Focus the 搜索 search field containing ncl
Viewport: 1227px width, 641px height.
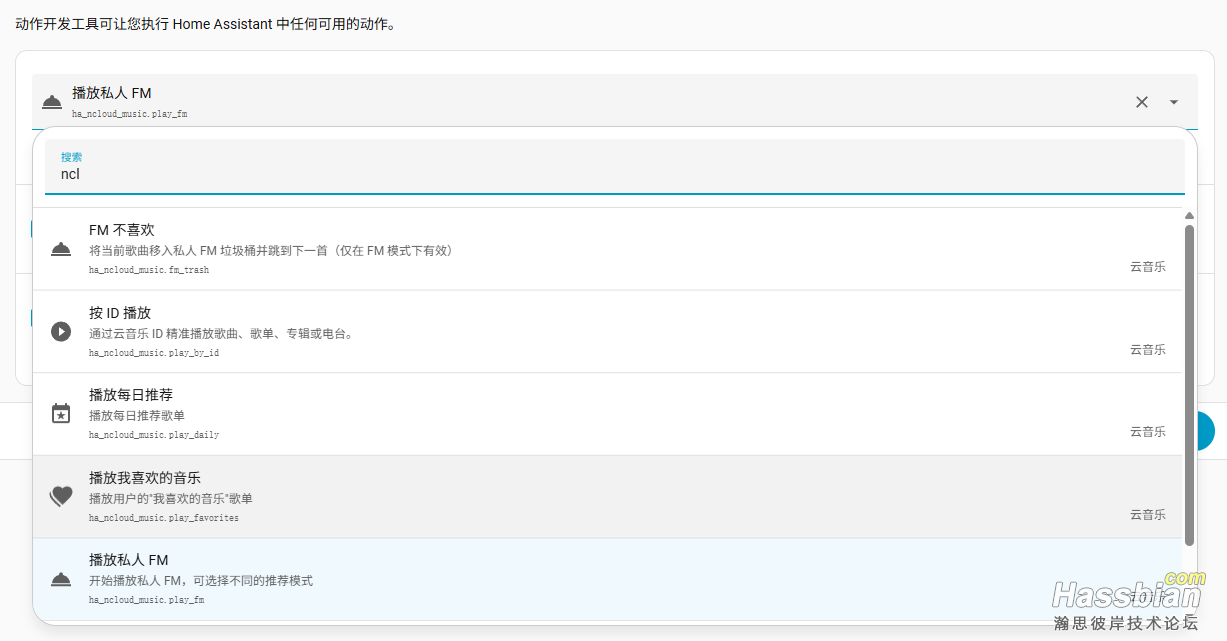click(614, 174)
